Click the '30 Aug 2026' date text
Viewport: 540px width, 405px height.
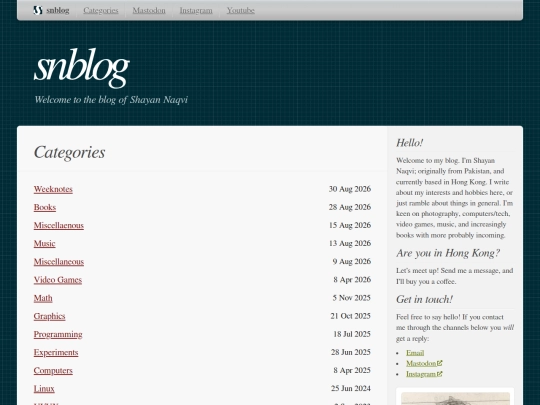tap(350, 189)
